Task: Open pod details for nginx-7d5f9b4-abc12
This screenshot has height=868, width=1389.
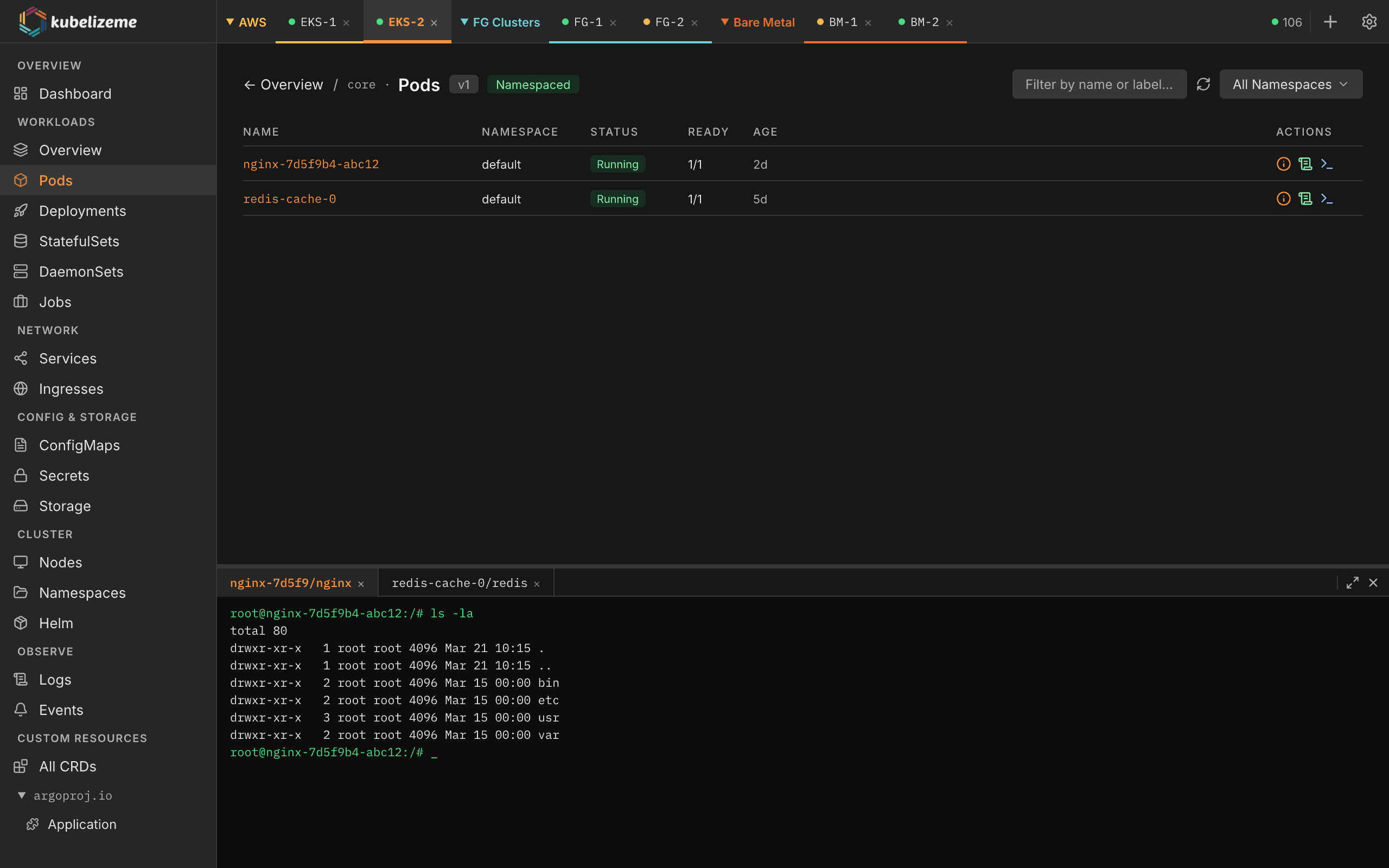Action: [1283, 164]
